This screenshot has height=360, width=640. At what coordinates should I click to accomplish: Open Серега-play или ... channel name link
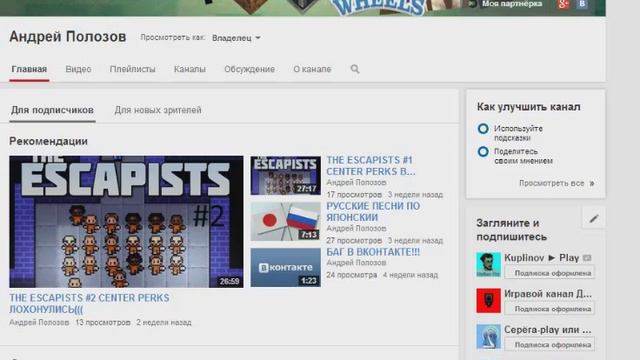[548, 330]
